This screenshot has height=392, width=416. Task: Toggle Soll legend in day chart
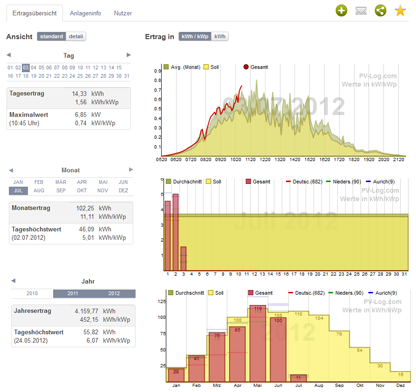211,67
